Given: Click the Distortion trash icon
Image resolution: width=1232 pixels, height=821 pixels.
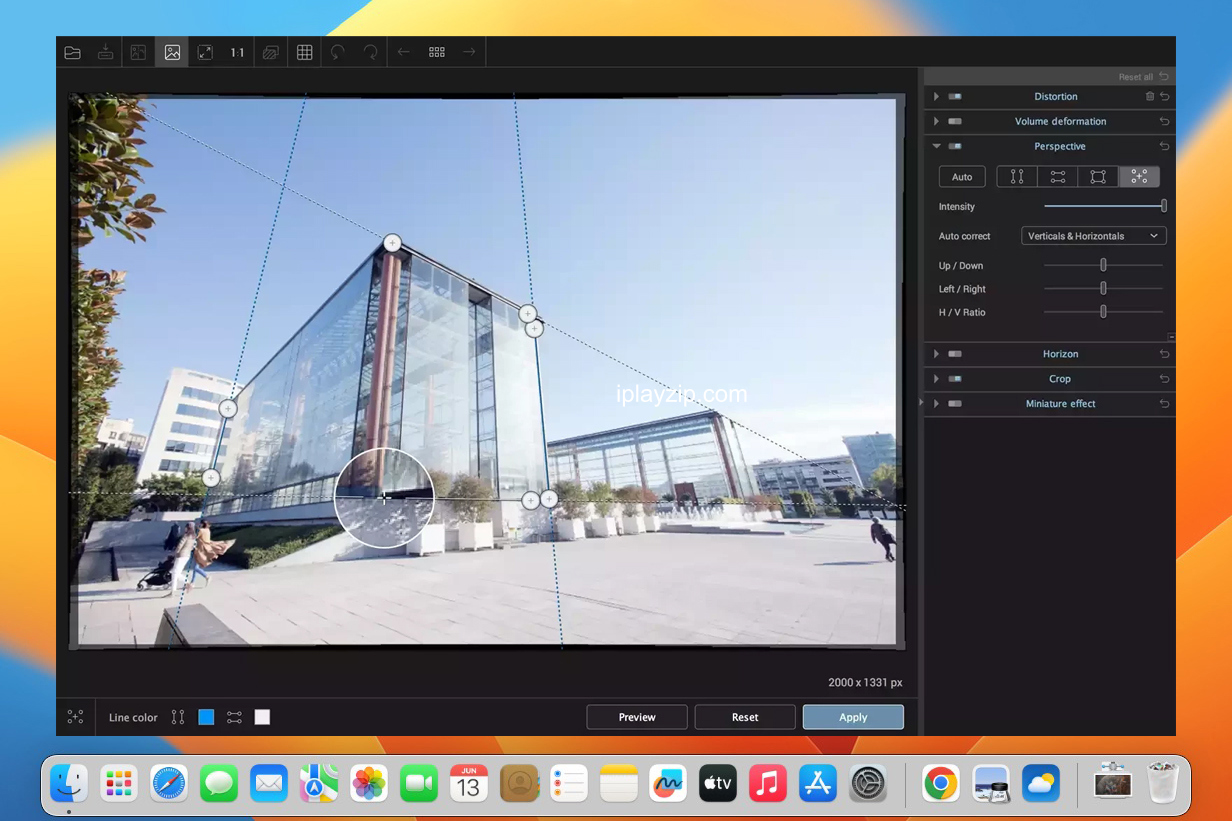Looking at the screenshot, I should click(1150, 97).
